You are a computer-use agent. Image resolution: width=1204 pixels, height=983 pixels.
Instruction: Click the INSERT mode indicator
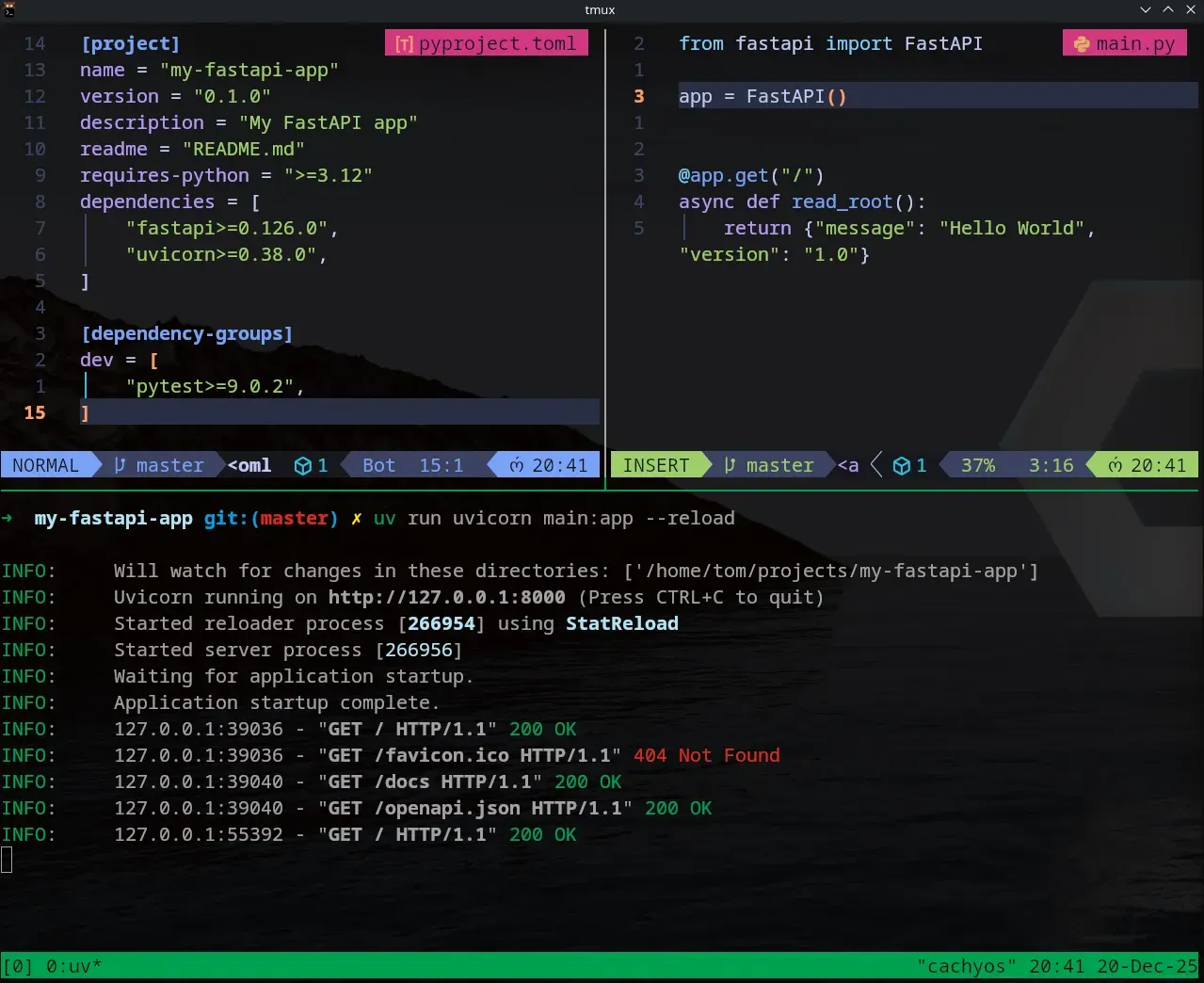click(x=655, y=465)
